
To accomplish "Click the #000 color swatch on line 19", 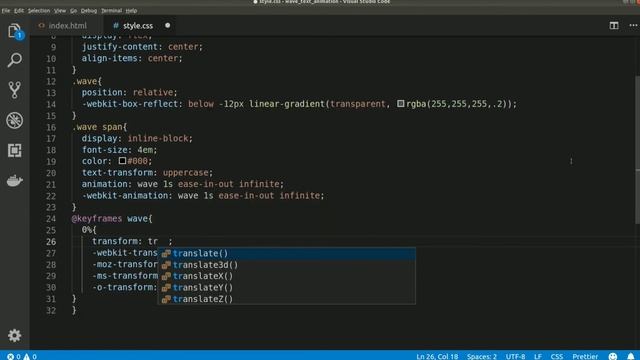I will click(122, 161).
